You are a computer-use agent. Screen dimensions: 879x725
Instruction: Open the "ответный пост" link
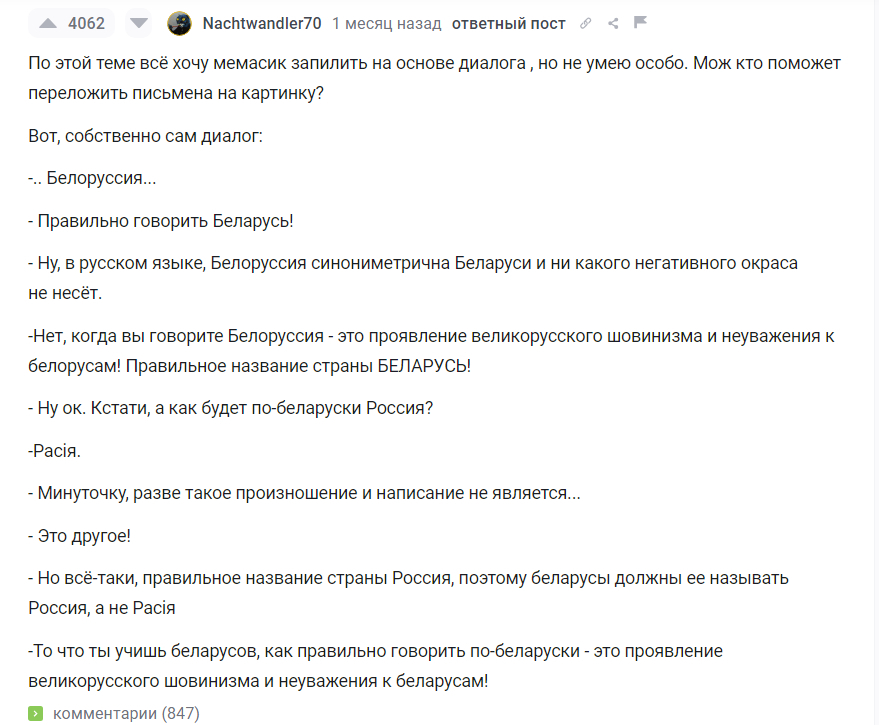508,23
